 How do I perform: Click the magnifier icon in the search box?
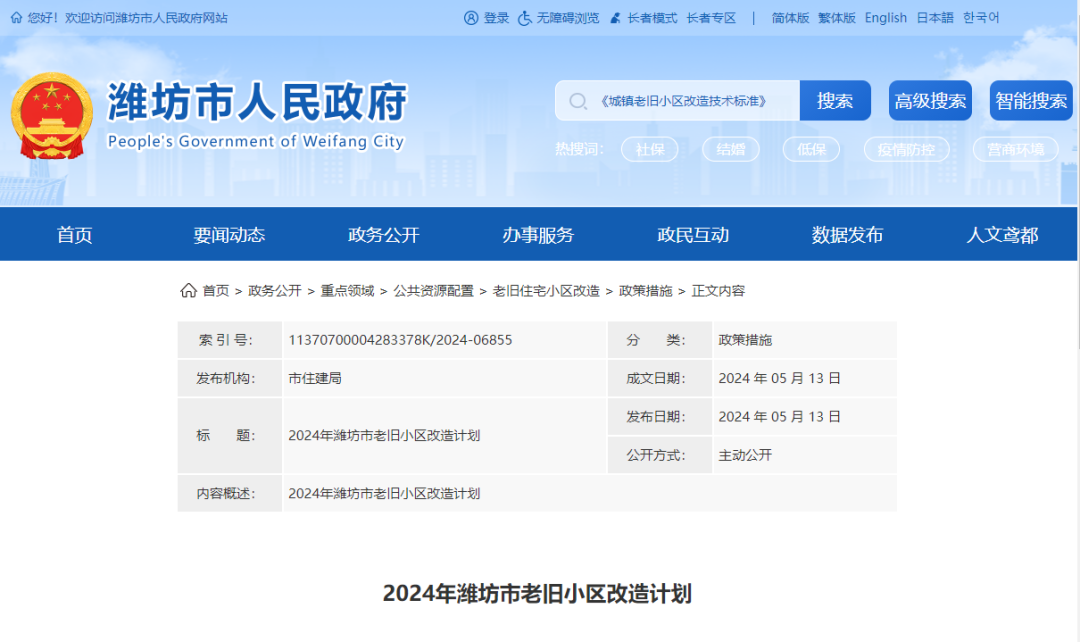click(x=578, y=101)
